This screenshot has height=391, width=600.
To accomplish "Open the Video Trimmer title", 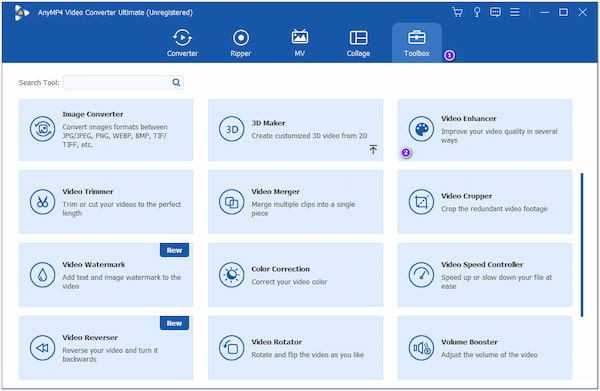I will tap(88, 191).
